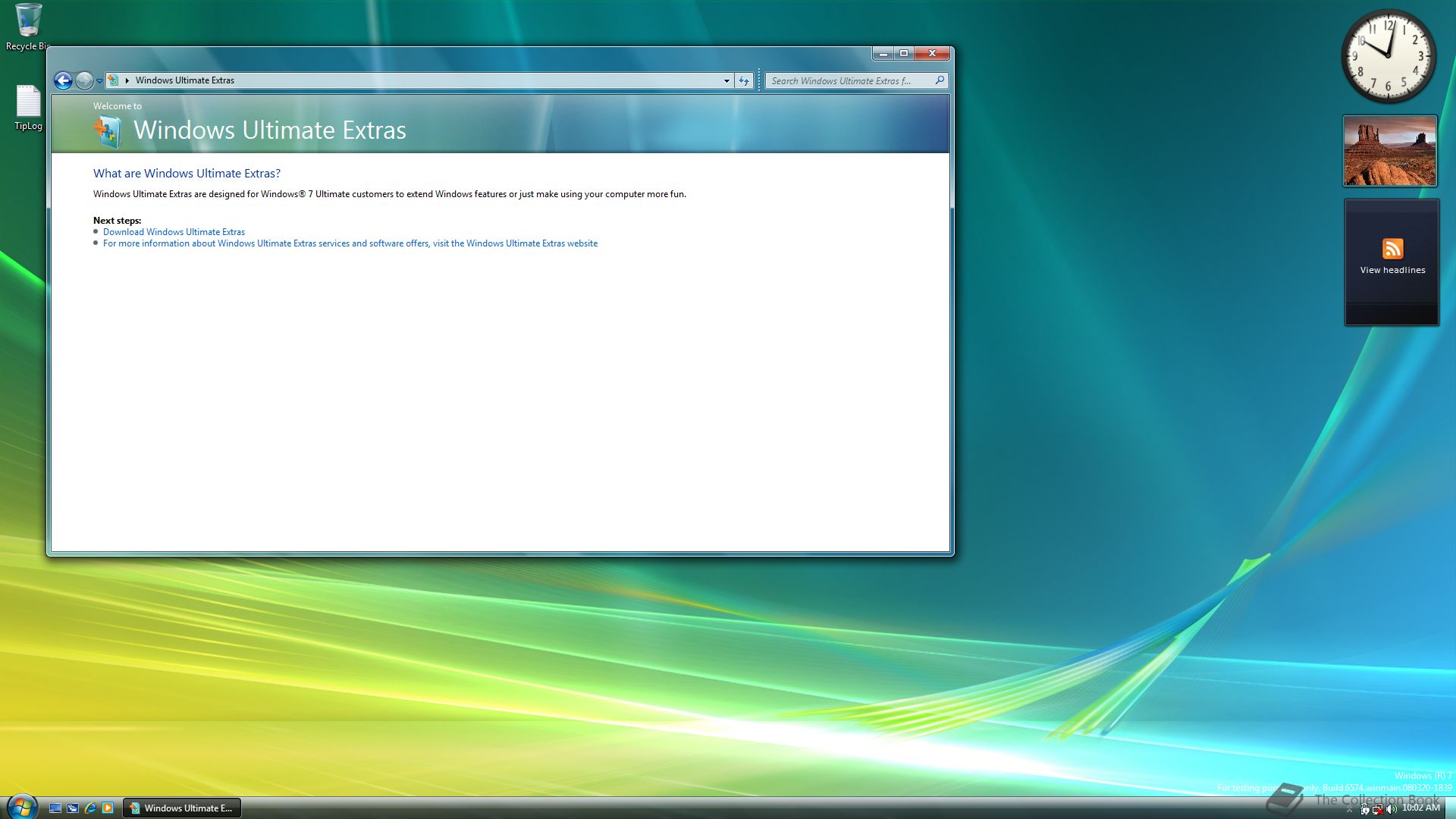Open the address bar history dropdown

[x=726, y=80]
